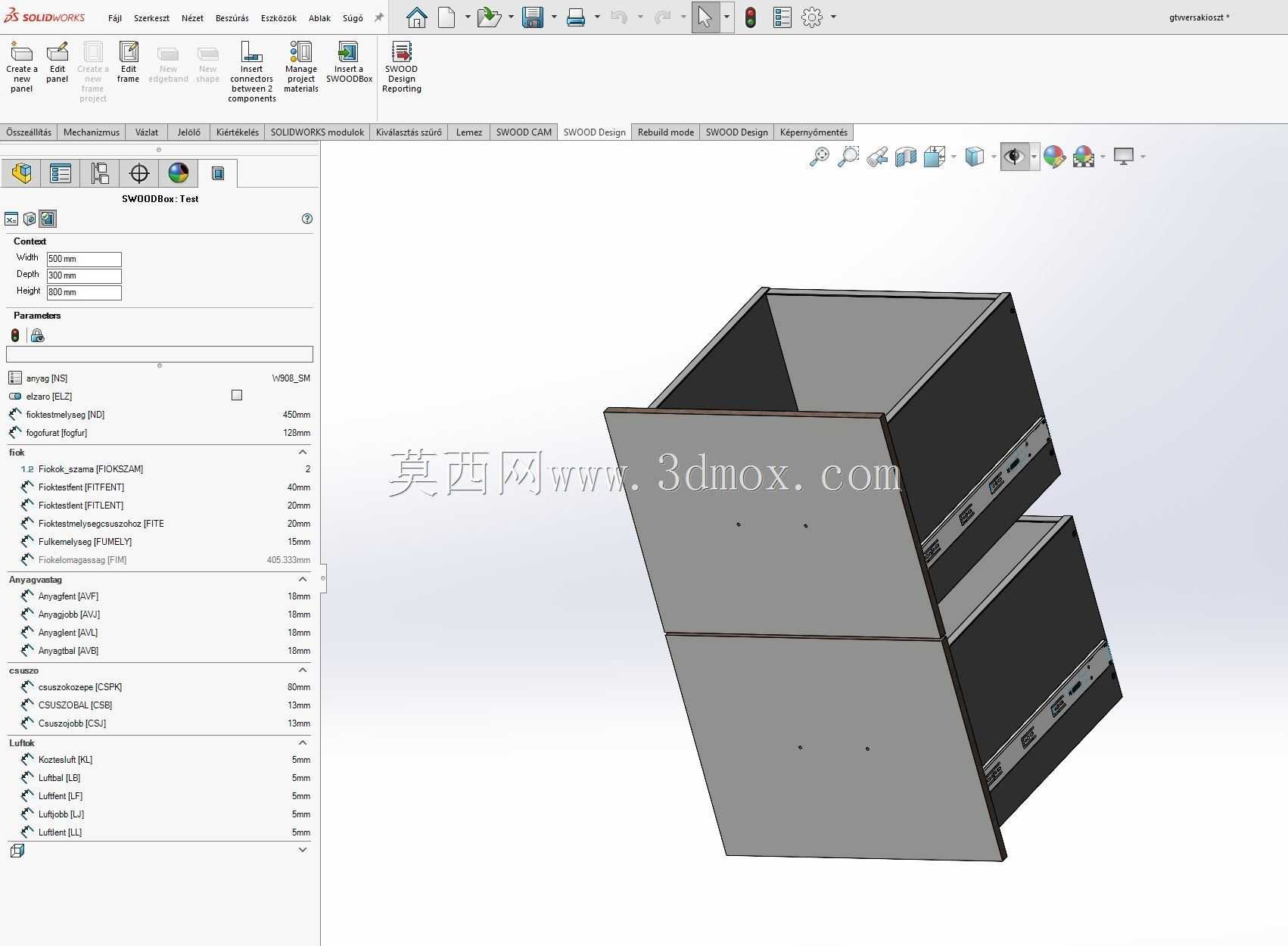Collapse the fiok section
1288x946 pixels.
click(x=303, y=452)
